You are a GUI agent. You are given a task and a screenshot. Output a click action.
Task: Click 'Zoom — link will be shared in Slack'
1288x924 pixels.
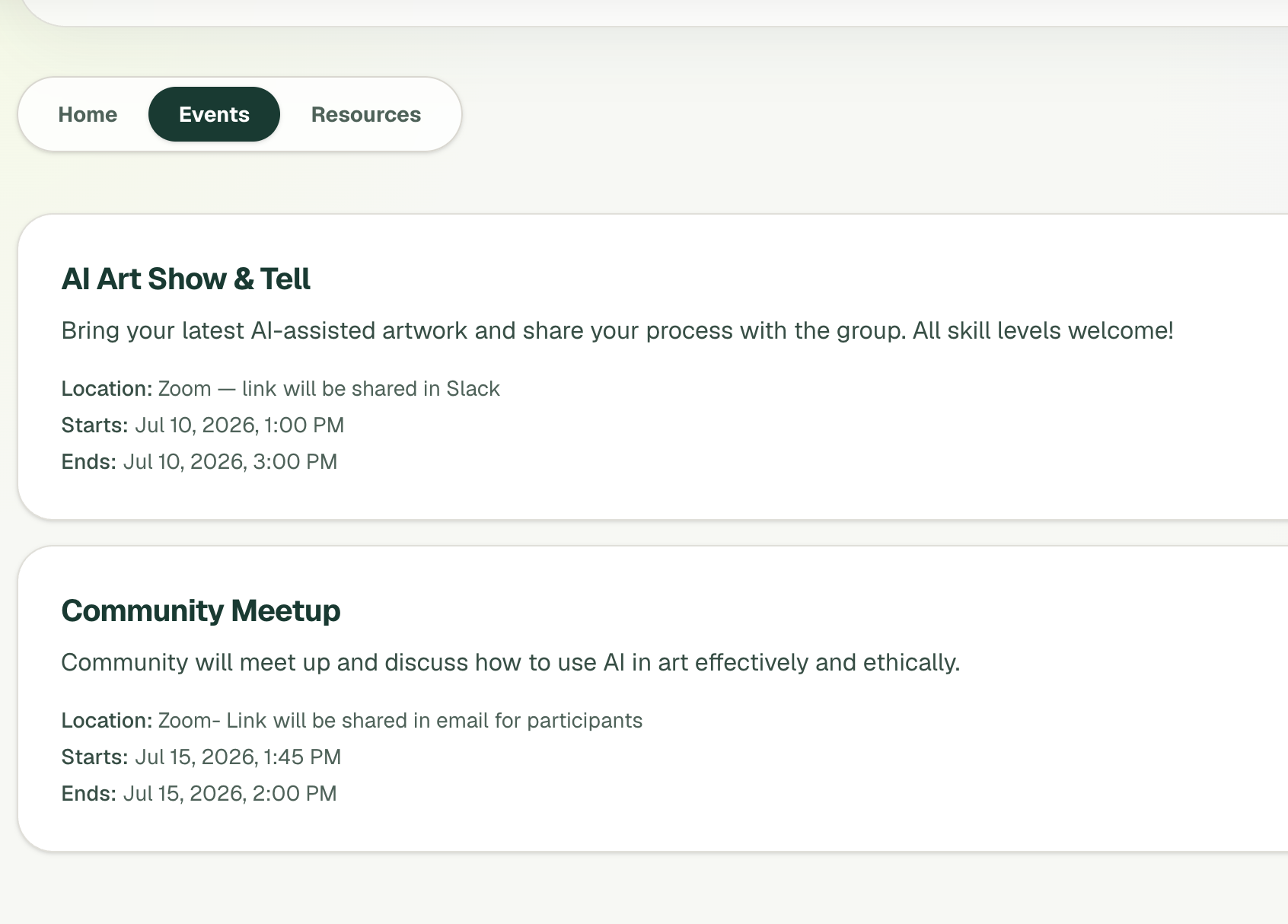pyautogui.click(x=329, y=389)
